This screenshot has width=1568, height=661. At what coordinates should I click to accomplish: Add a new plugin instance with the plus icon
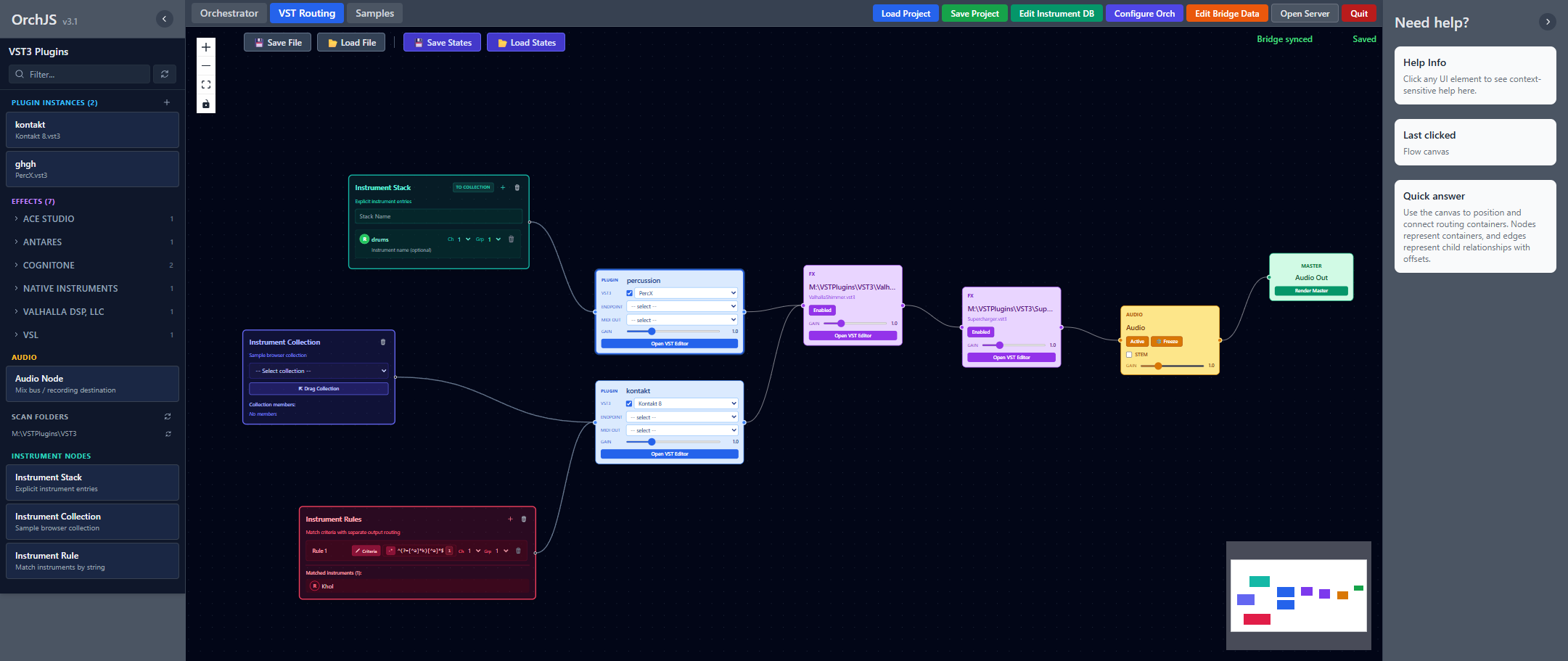167,102
